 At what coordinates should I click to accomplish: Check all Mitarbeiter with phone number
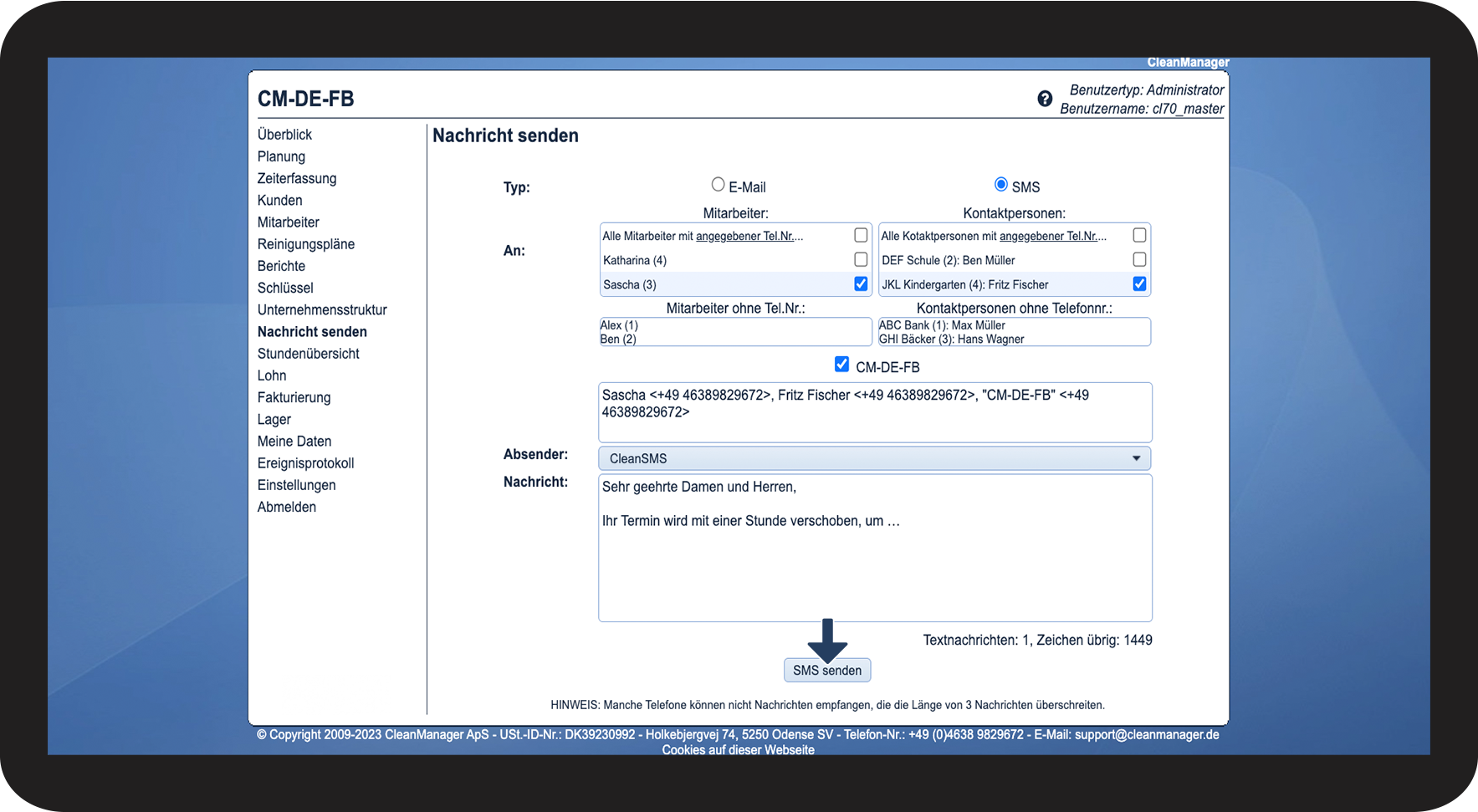861,236
